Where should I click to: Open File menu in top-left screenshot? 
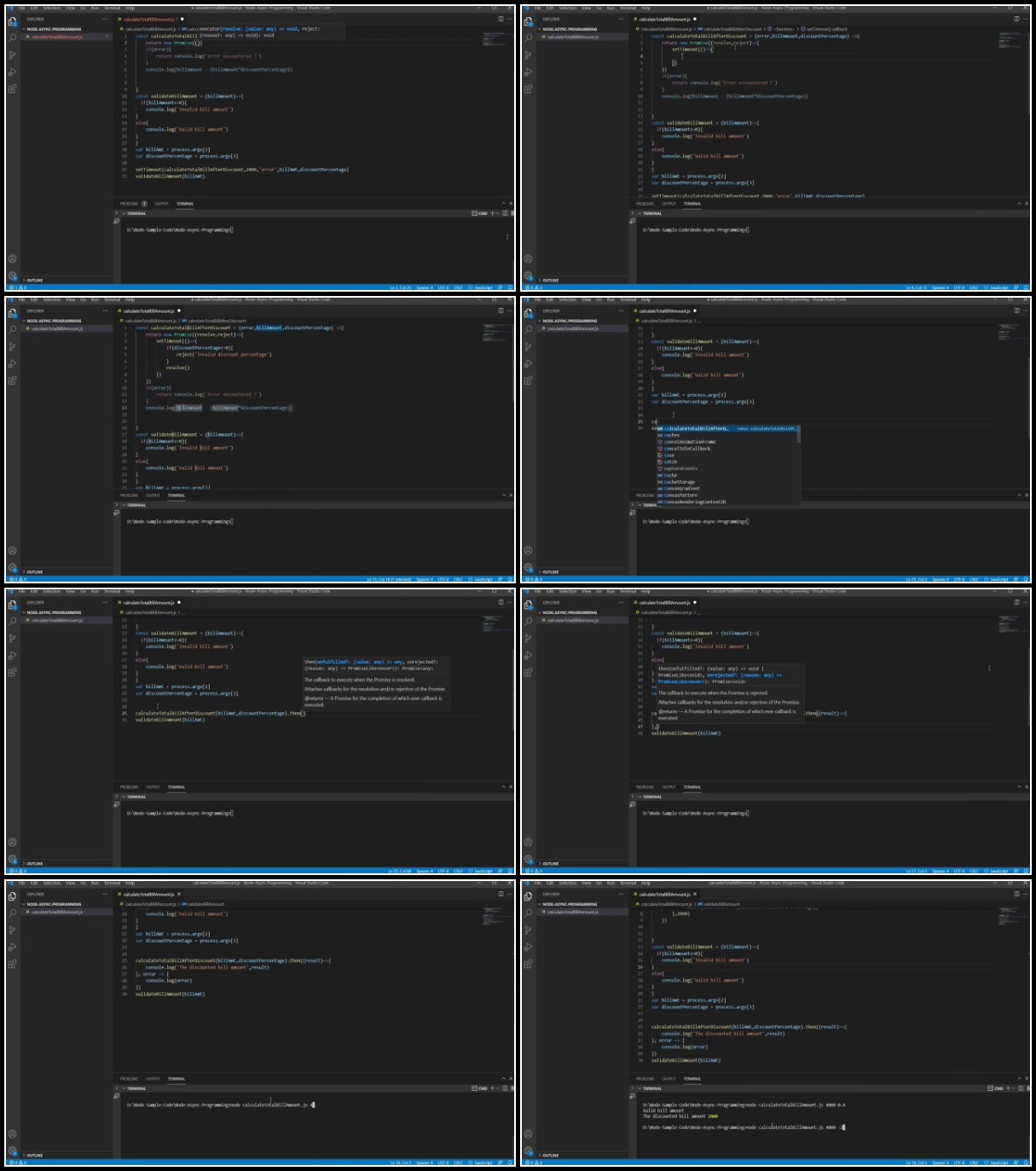(x=22, y=9)
